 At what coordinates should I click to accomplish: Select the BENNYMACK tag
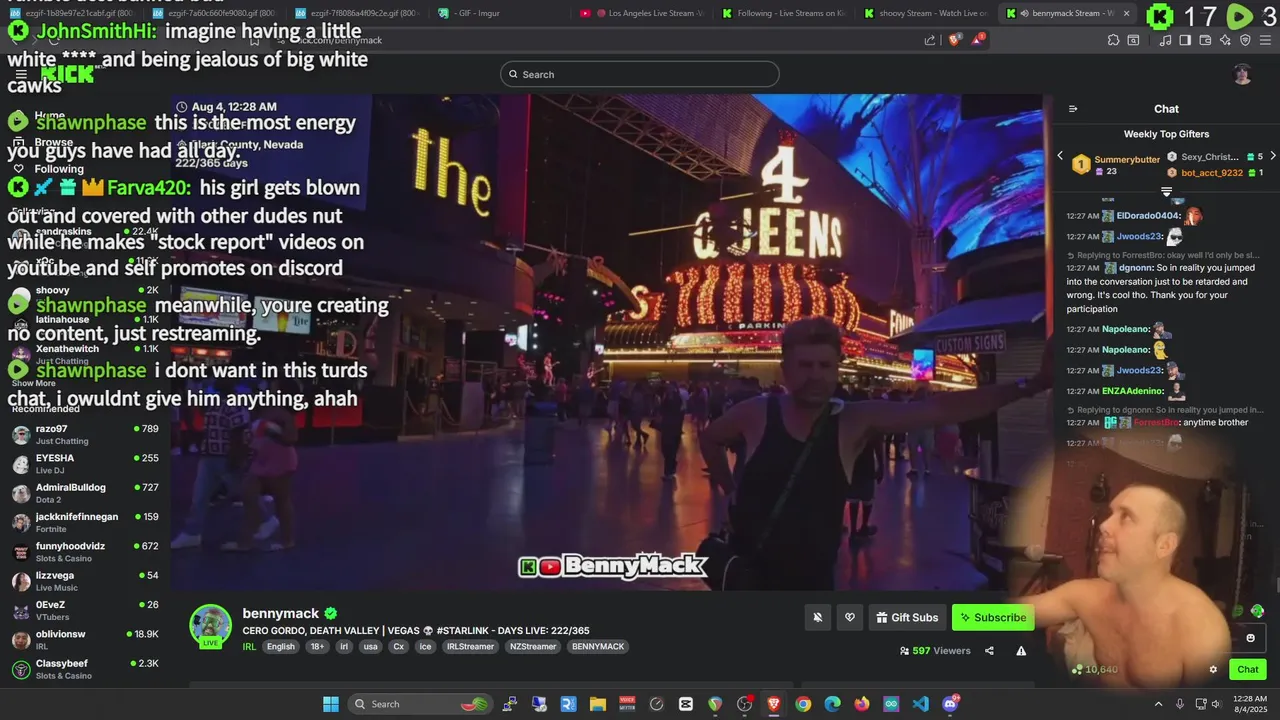[x=598, y=647]
